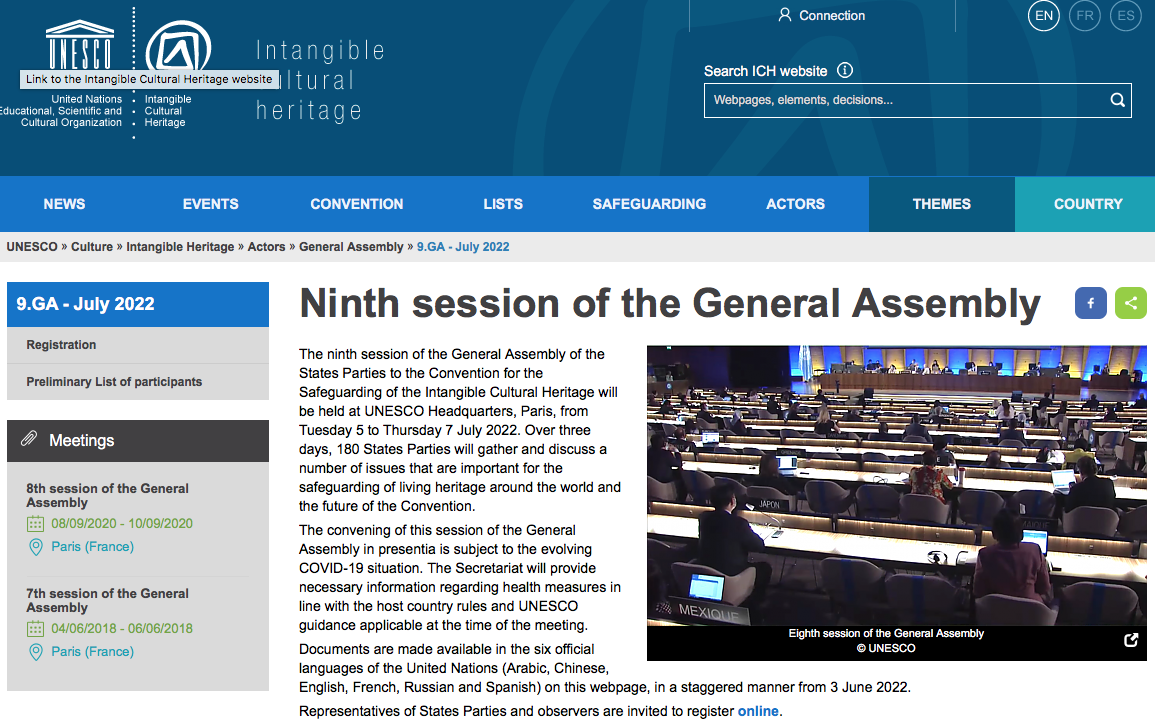
Task: Click the Eighth session photo caption
Action: pyautogui.click(x=886, y=633)
